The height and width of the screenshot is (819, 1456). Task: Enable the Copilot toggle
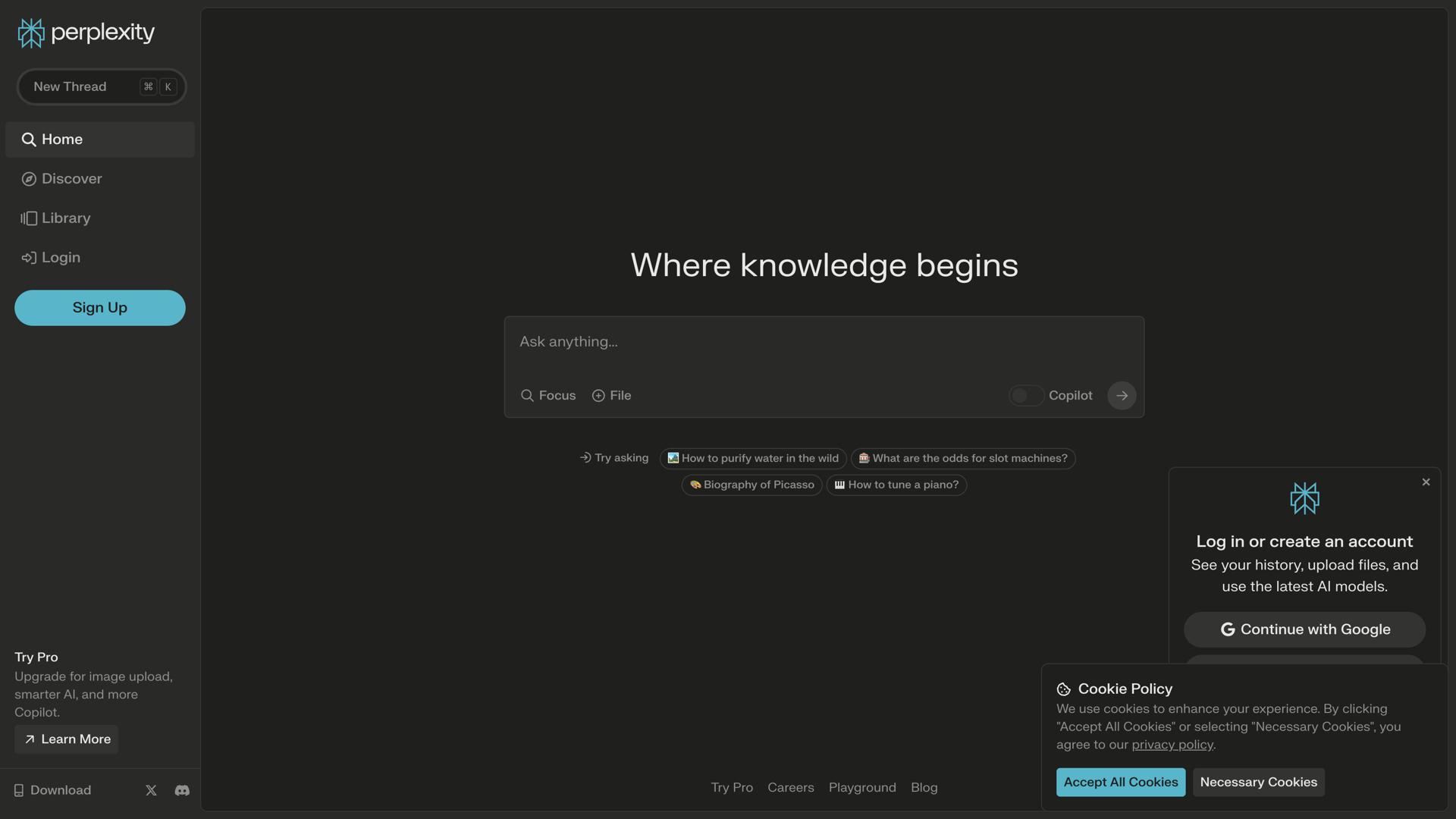[x=1026, y=395]
